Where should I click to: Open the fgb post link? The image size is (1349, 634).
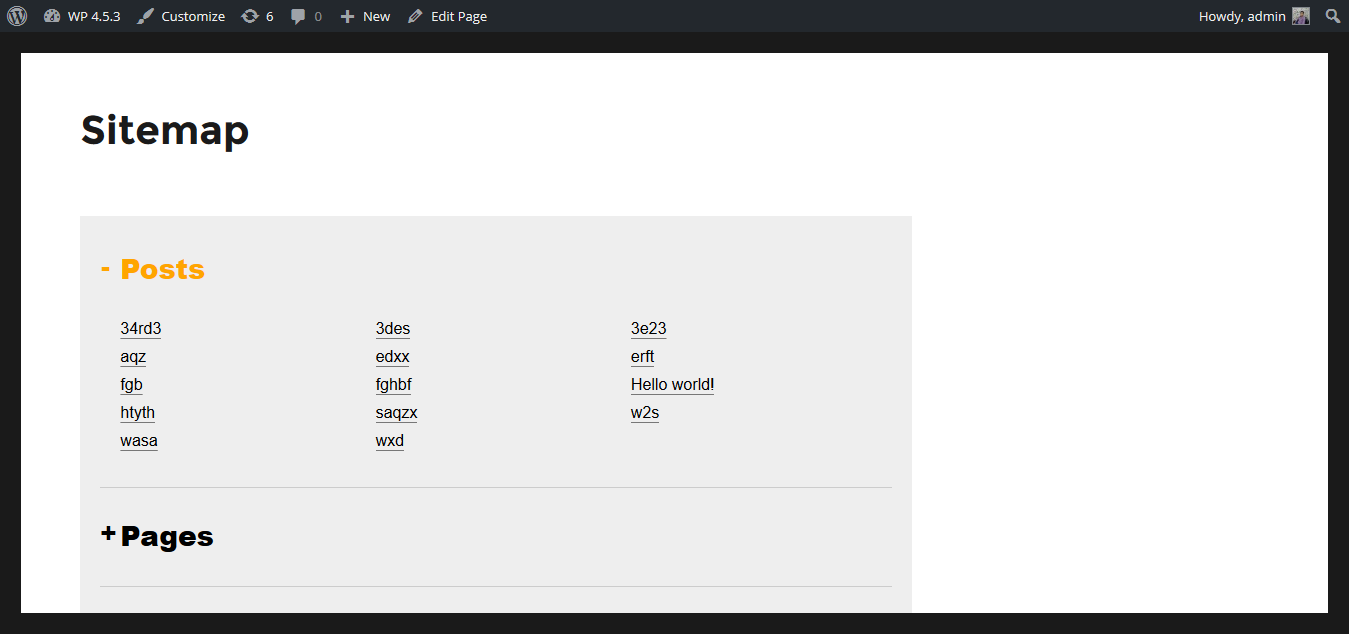tap(131, 385)
